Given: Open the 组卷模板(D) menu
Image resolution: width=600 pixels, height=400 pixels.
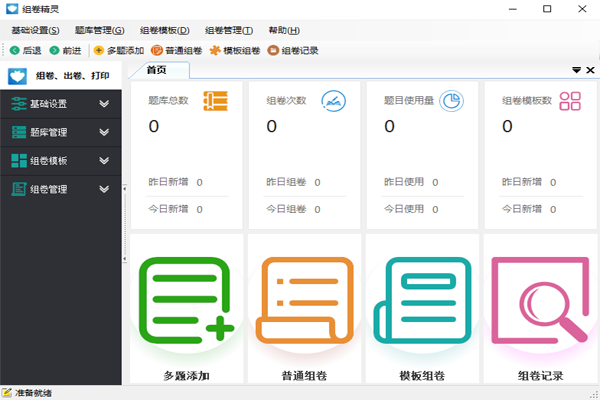Looking at the screenshot, I should (165, 30).
